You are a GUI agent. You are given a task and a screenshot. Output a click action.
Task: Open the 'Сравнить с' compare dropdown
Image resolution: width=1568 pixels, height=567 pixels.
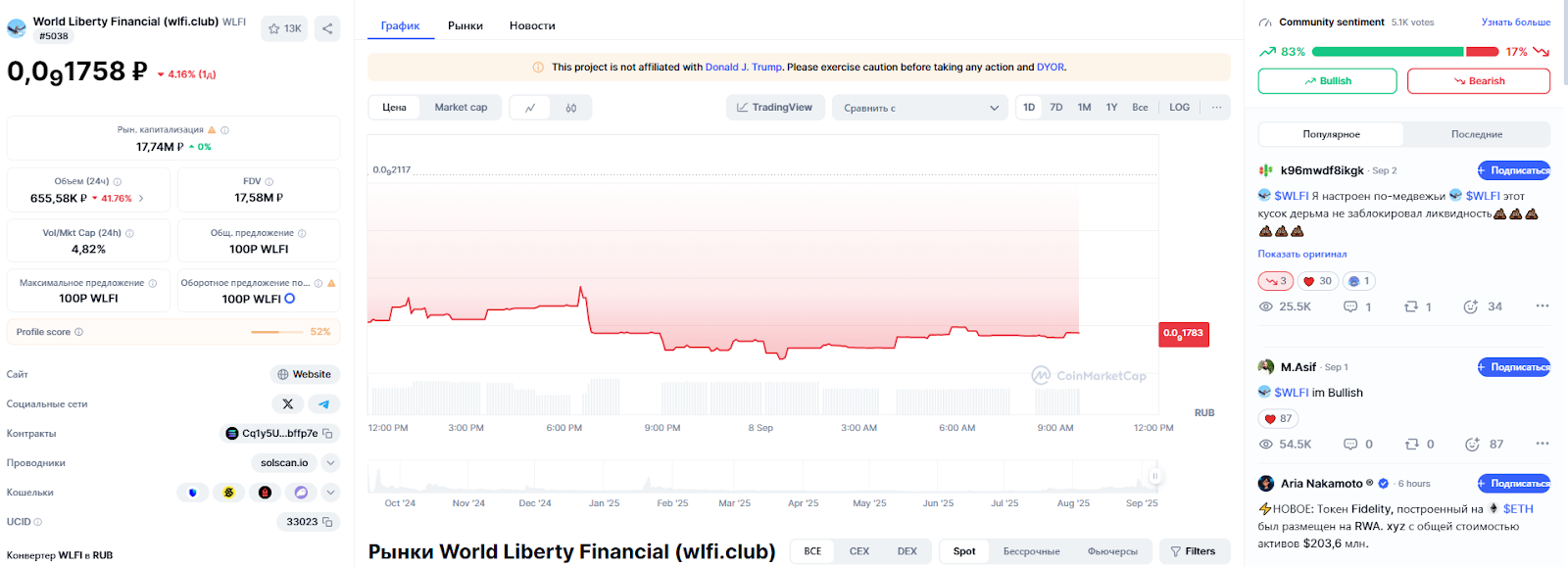pyautogui.click(x=920, y=108)
